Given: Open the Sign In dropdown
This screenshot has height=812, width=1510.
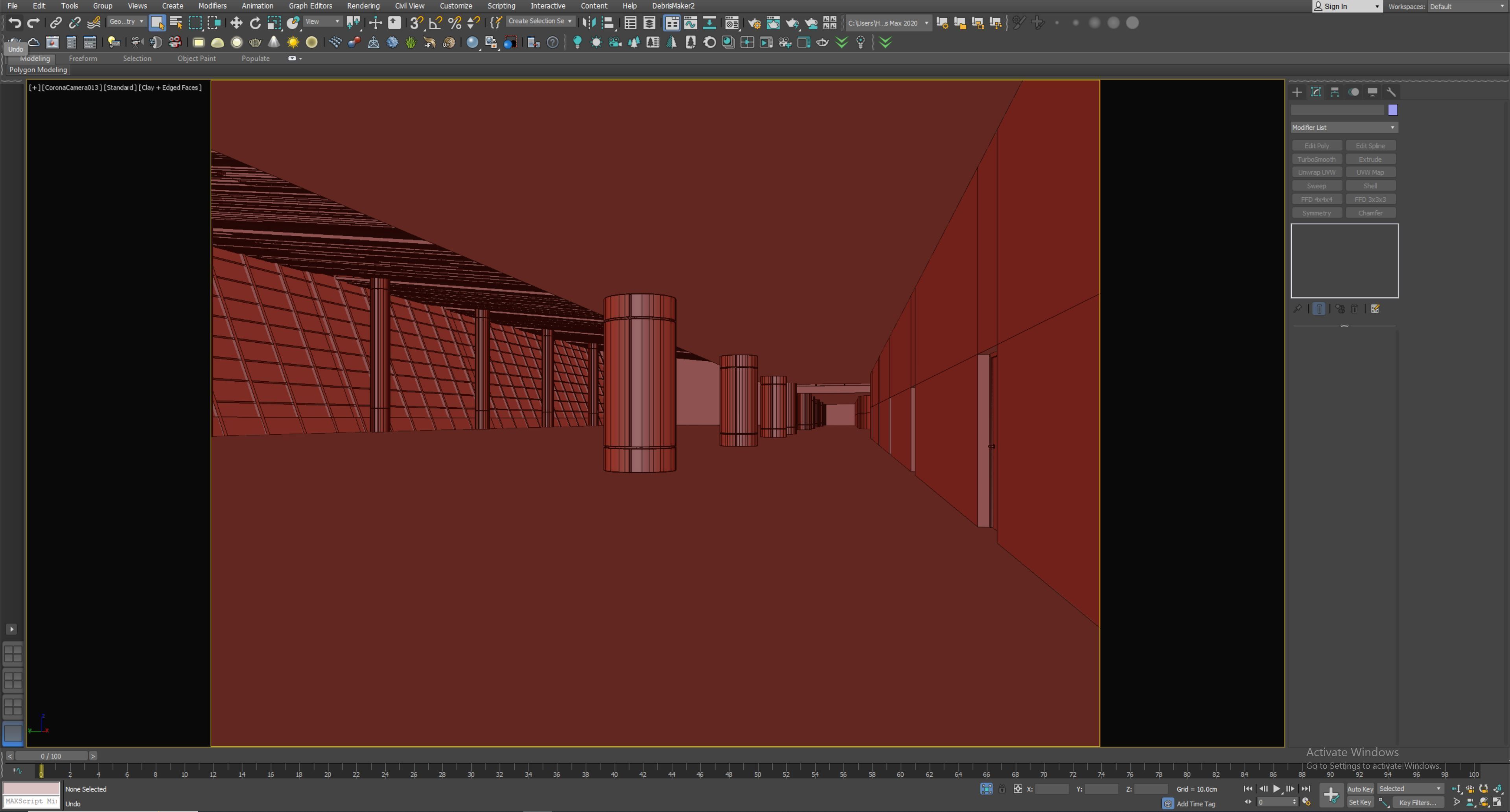Looking at the screenshot, I should coord(1347,6).
